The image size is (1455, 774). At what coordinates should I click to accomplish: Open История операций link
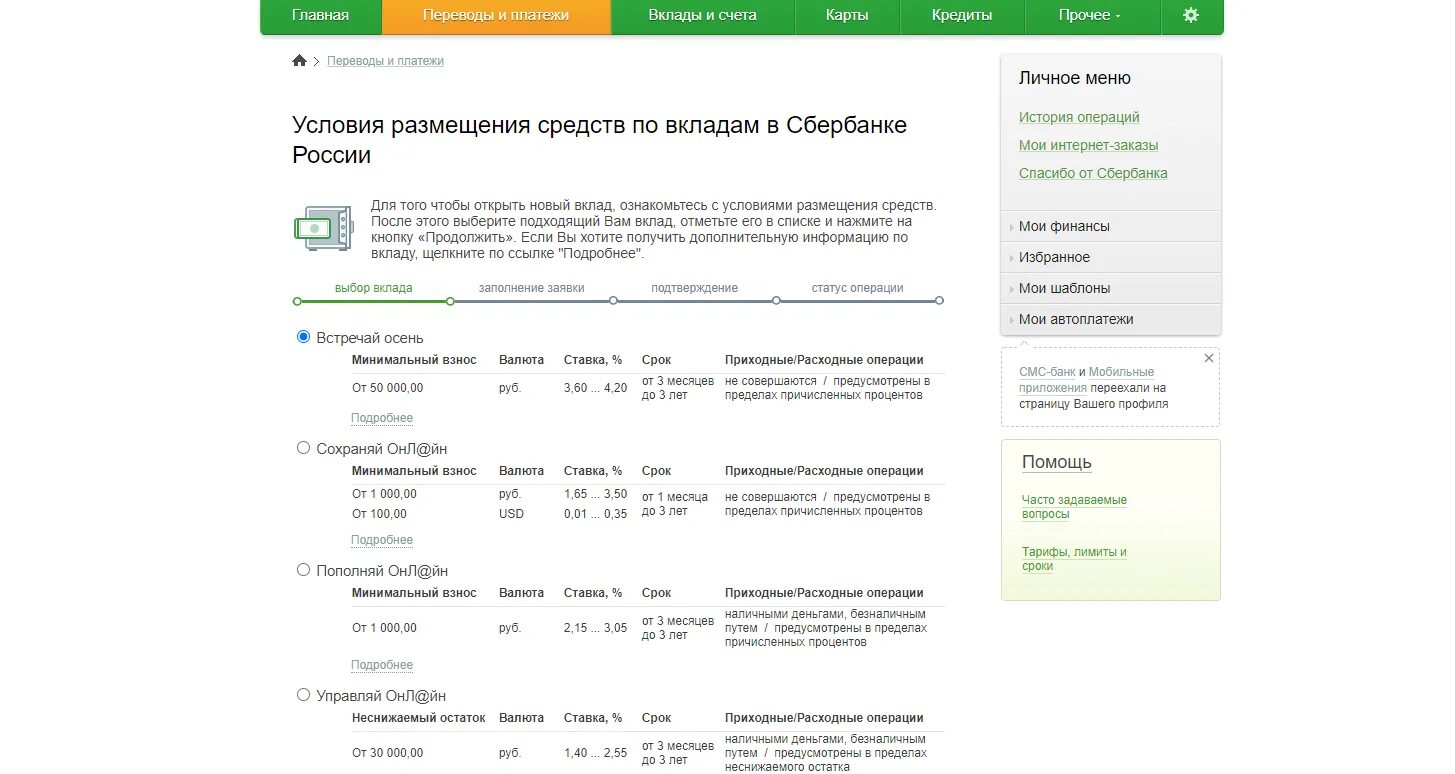click(x=1079, y=117)
